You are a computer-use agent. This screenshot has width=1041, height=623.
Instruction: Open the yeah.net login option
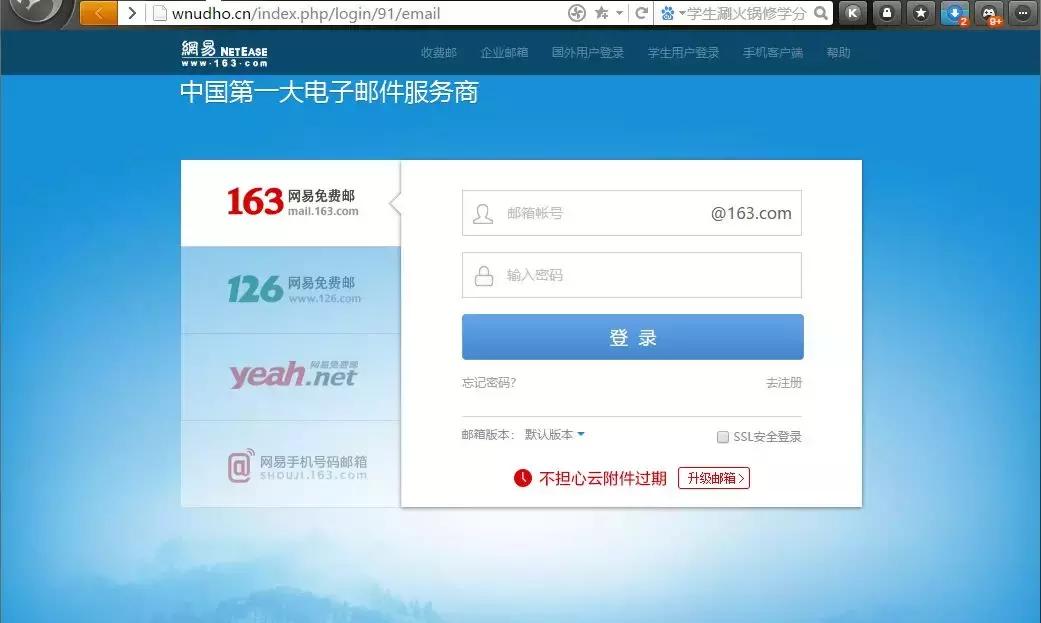tap(290, 375)
